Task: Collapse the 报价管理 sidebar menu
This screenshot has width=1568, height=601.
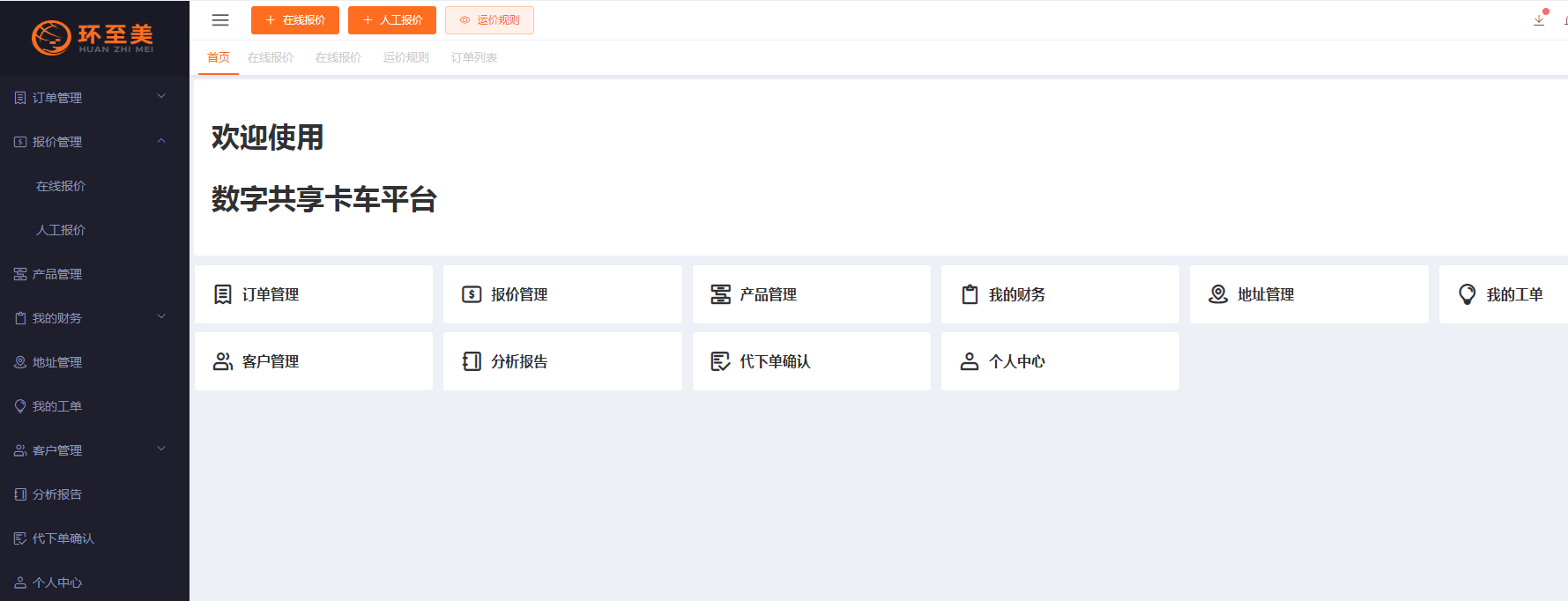Action: coord(93,142)
